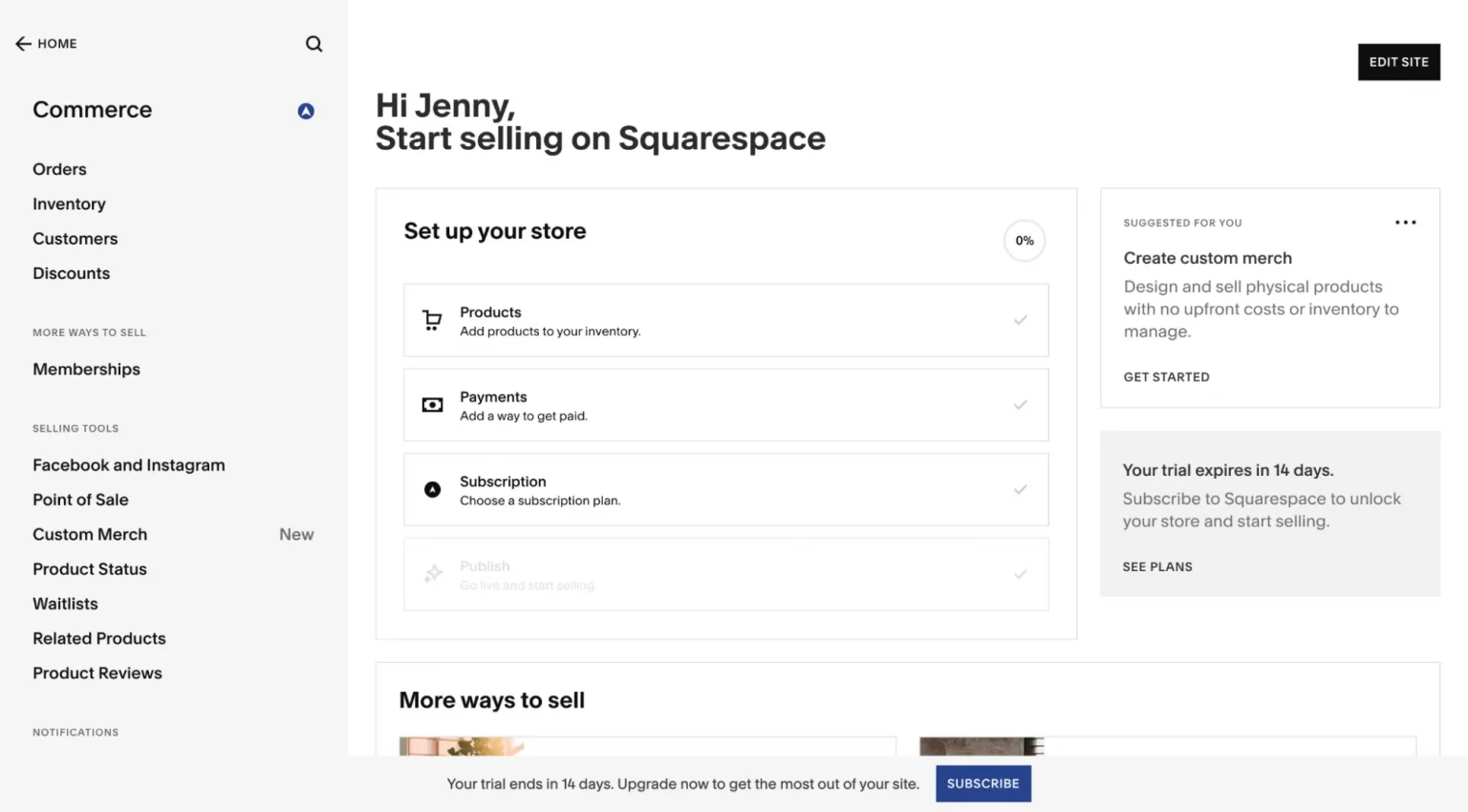Image resolution: width=1468 pixels, height=812 pixels.
Task: Click the shopping cart icon in Products row
Action: pos(432,321)
